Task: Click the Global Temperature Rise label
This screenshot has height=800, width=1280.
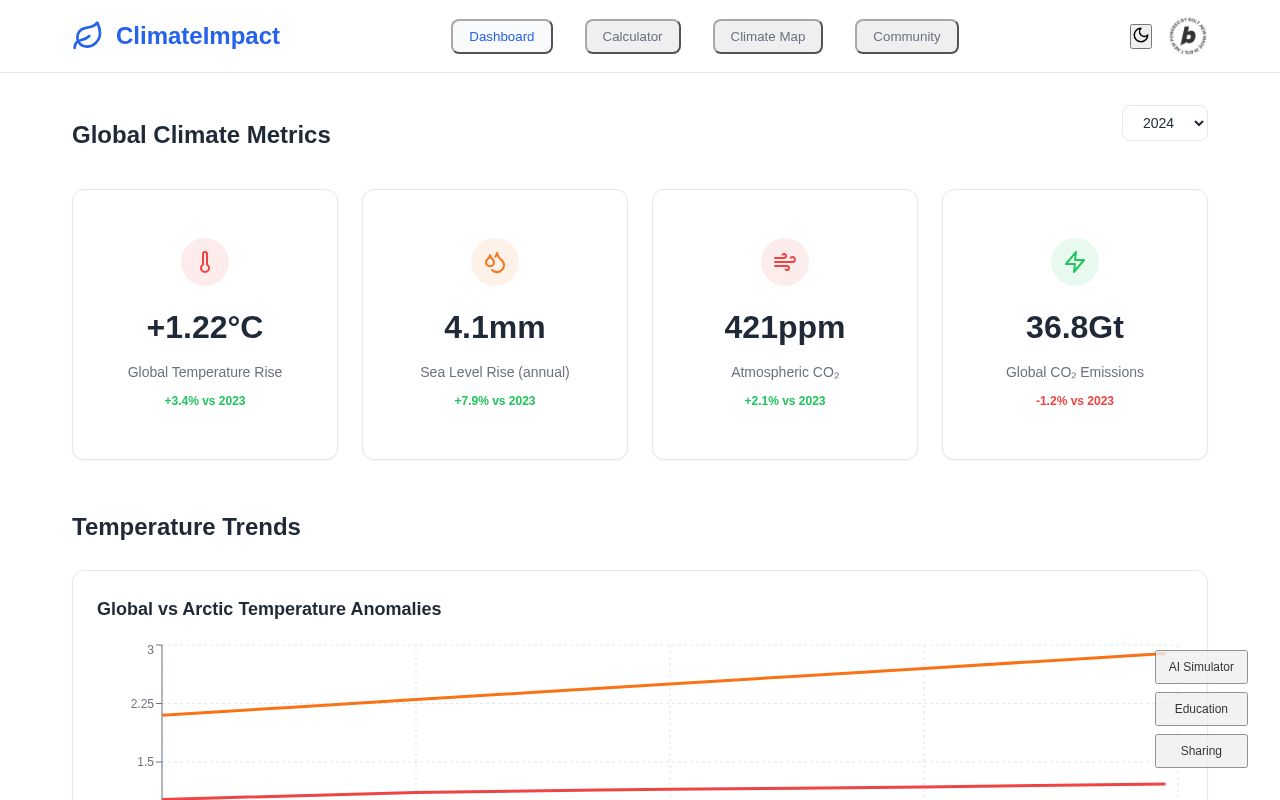Action: pyautogui.click(x=205, y=372)
